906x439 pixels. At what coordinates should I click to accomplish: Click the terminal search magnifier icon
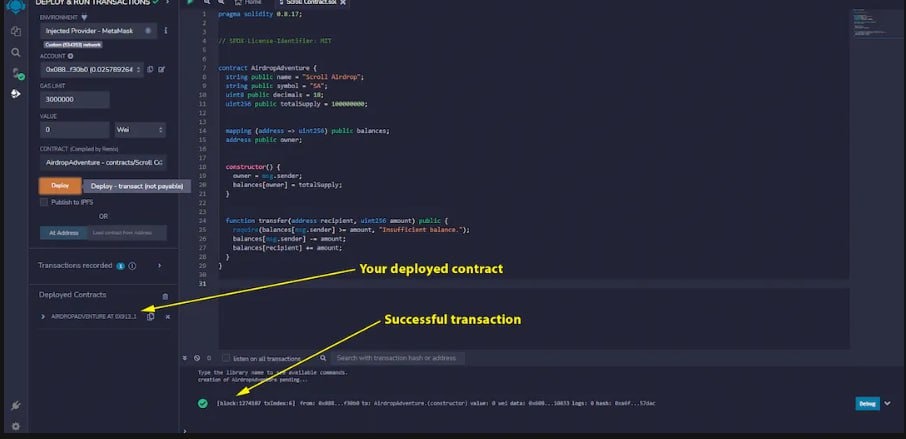323,358
